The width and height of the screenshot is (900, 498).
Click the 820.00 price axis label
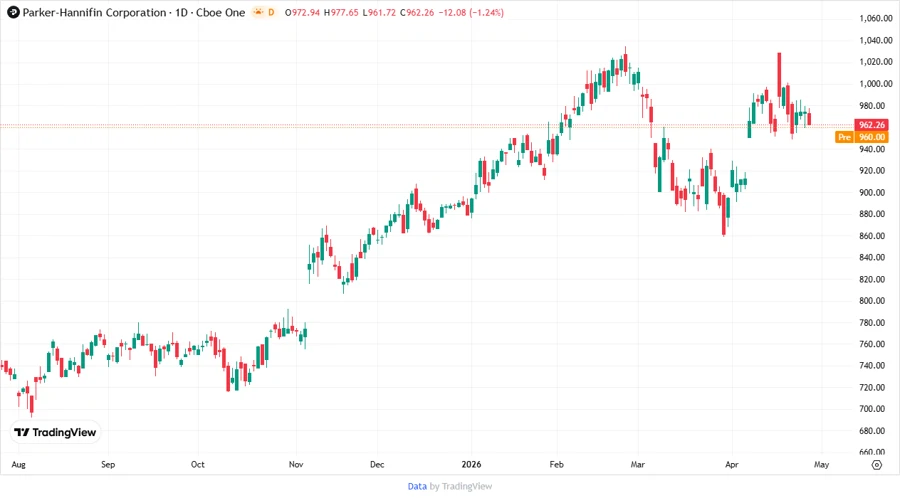click(872, 279)
